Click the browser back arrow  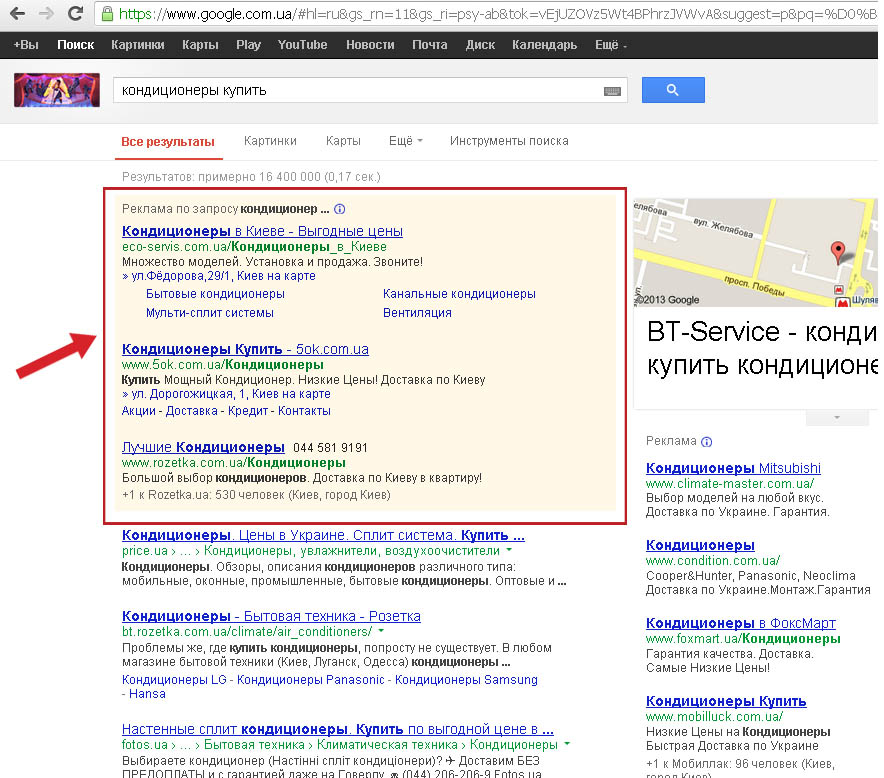[x=18, y=14]
